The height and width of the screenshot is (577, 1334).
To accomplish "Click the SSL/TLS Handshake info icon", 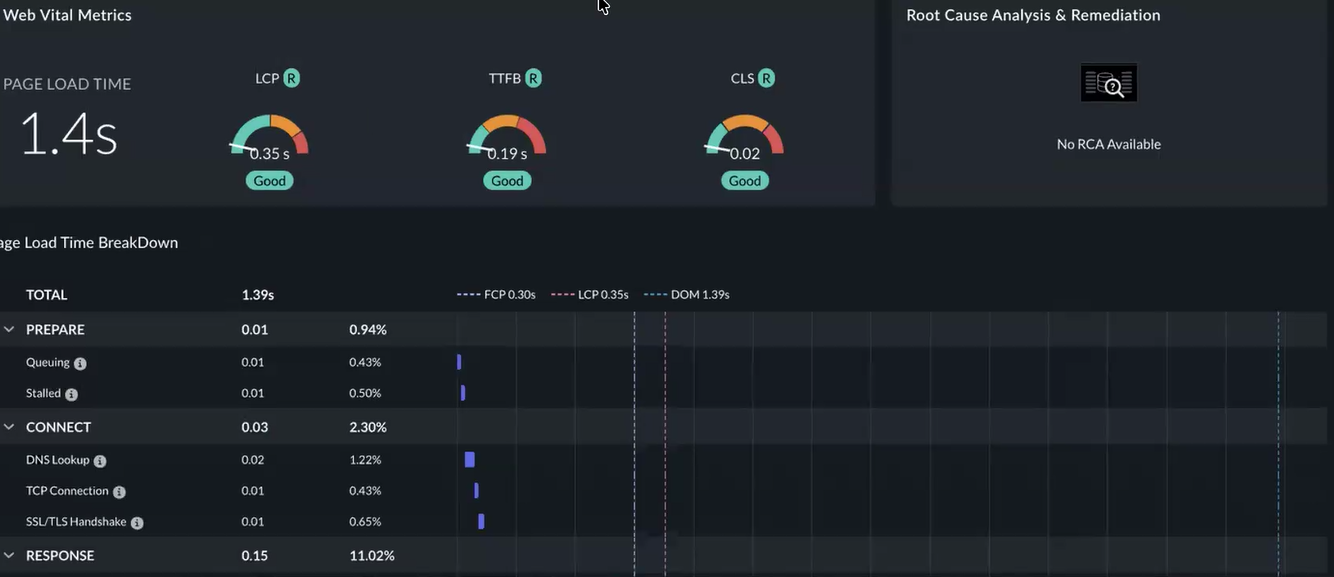I will 137,523.
